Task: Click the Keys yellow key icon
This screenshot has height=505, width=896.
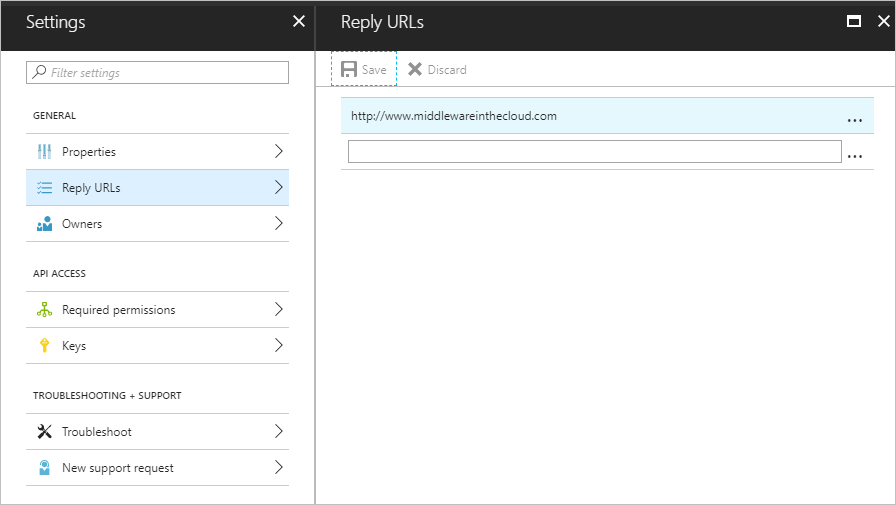Action: pyautogui.click(x=44, y=346)
